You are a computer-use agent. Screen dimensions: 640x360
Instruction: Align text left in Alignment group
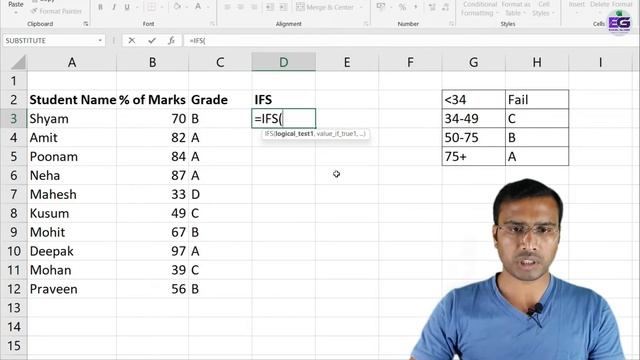coord(227,7)
